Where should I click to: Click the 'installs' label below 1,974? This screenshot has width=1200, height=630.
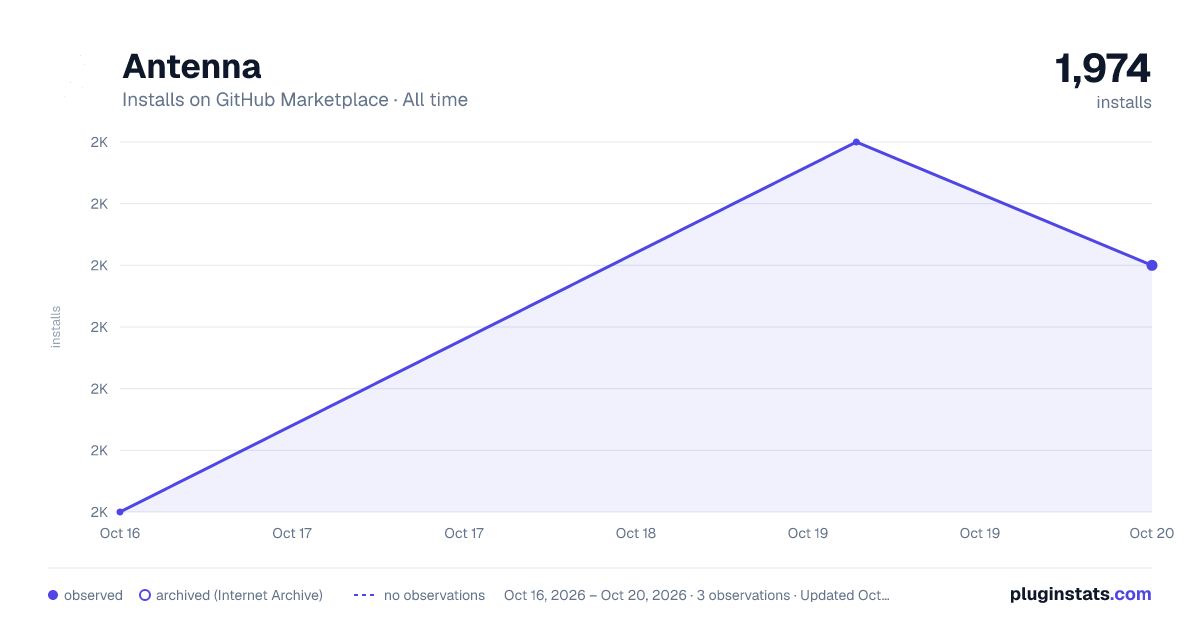tap(1124, 102)
